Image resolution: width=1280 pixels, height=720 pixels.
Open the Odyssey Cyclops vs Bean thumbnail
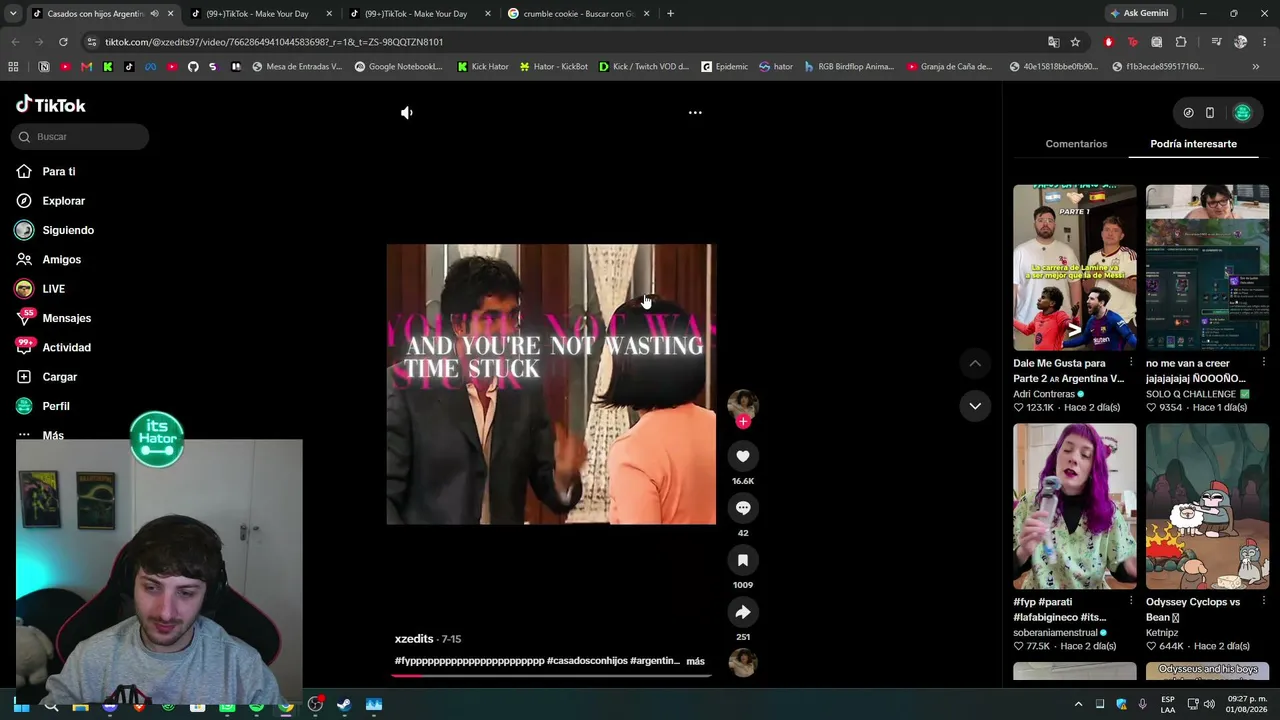(1207, 506)
